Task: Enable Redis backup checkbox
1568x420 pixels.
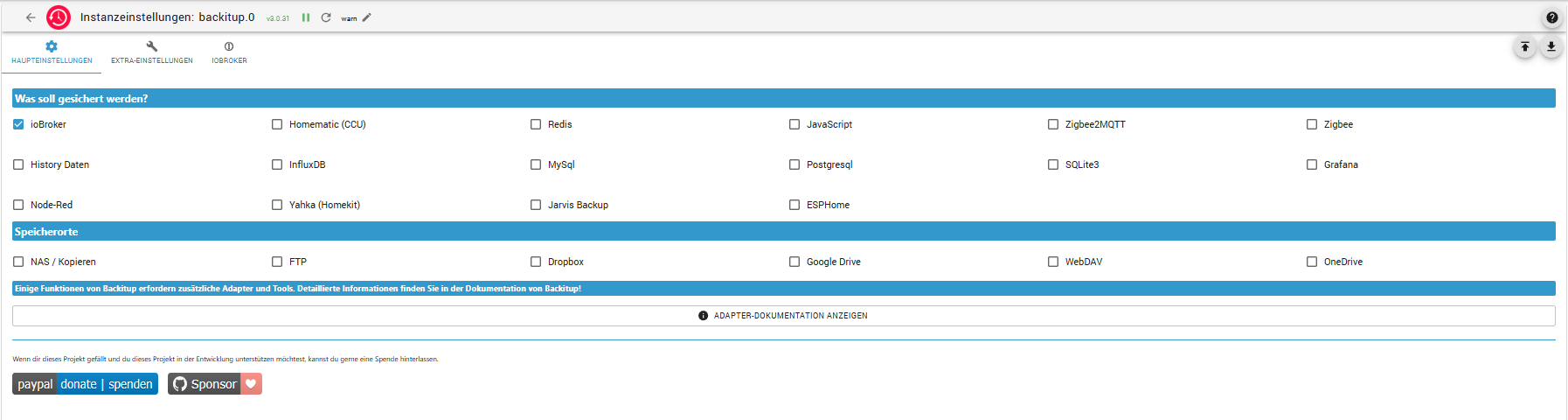Action: click(x=536, y=124)
